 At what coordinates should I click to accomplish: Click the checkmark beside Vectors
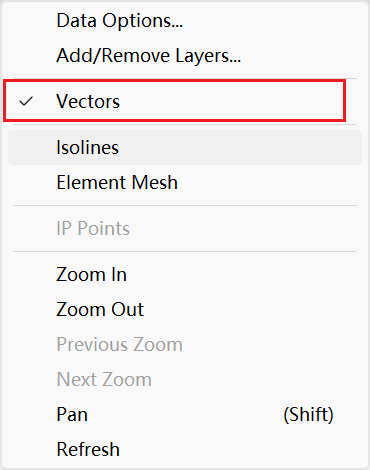tap(26, 101)
